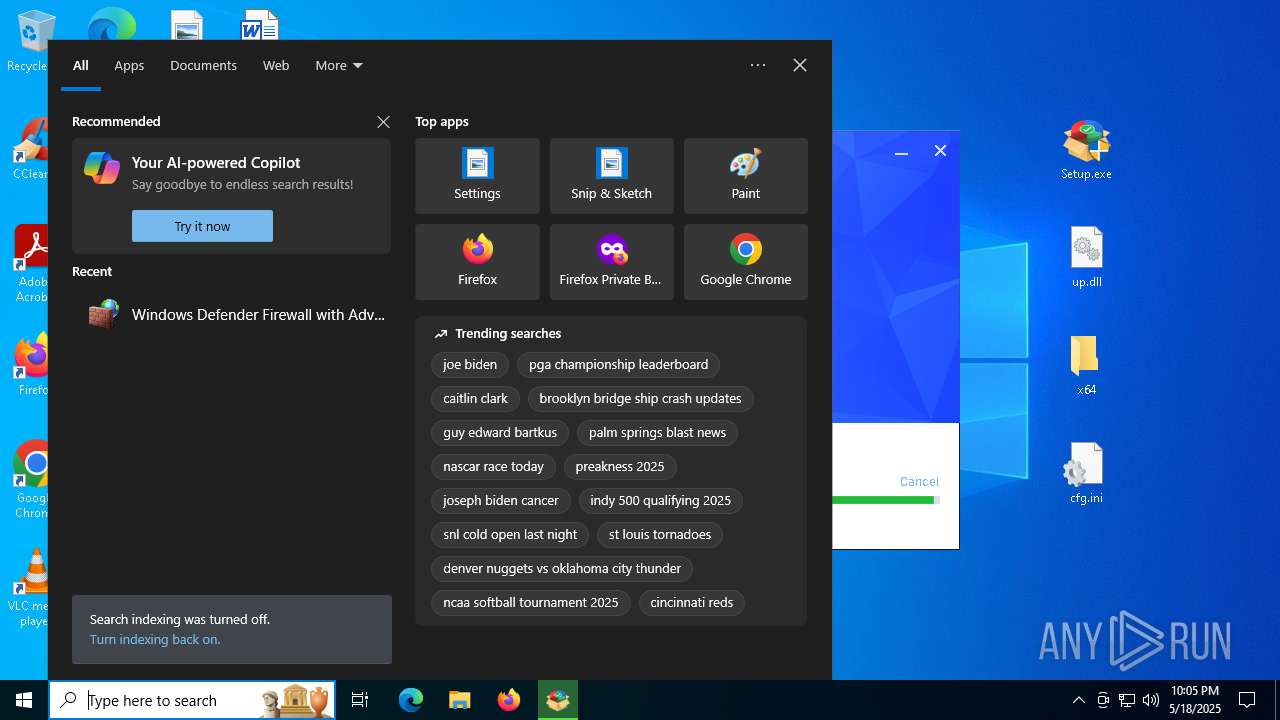Viewport: 1280px width, 720px height.
Task: Select cfg.ini file on desktop
Action: (1086, 474)
